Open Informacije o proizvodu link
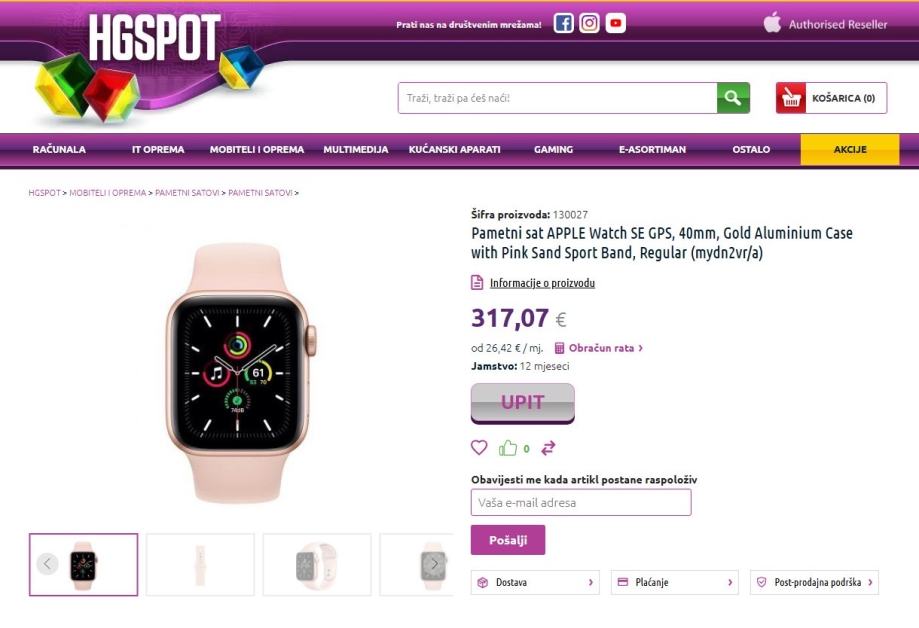 (542, 283)
